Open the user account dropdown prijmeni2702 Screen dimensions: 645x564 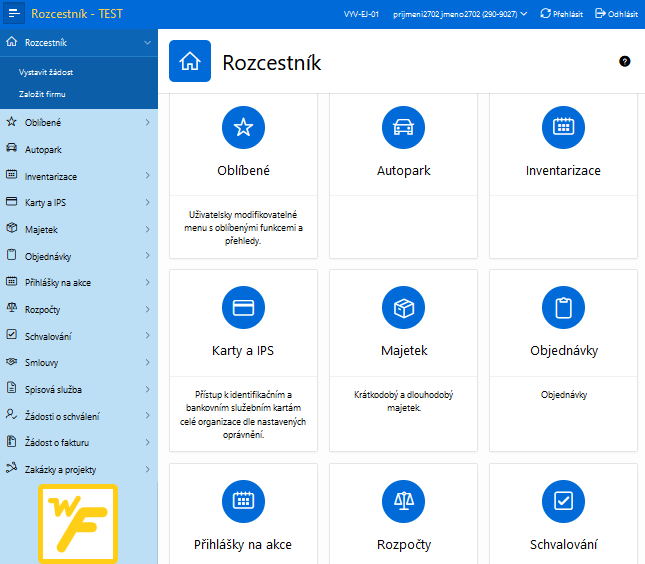point(460,14)
